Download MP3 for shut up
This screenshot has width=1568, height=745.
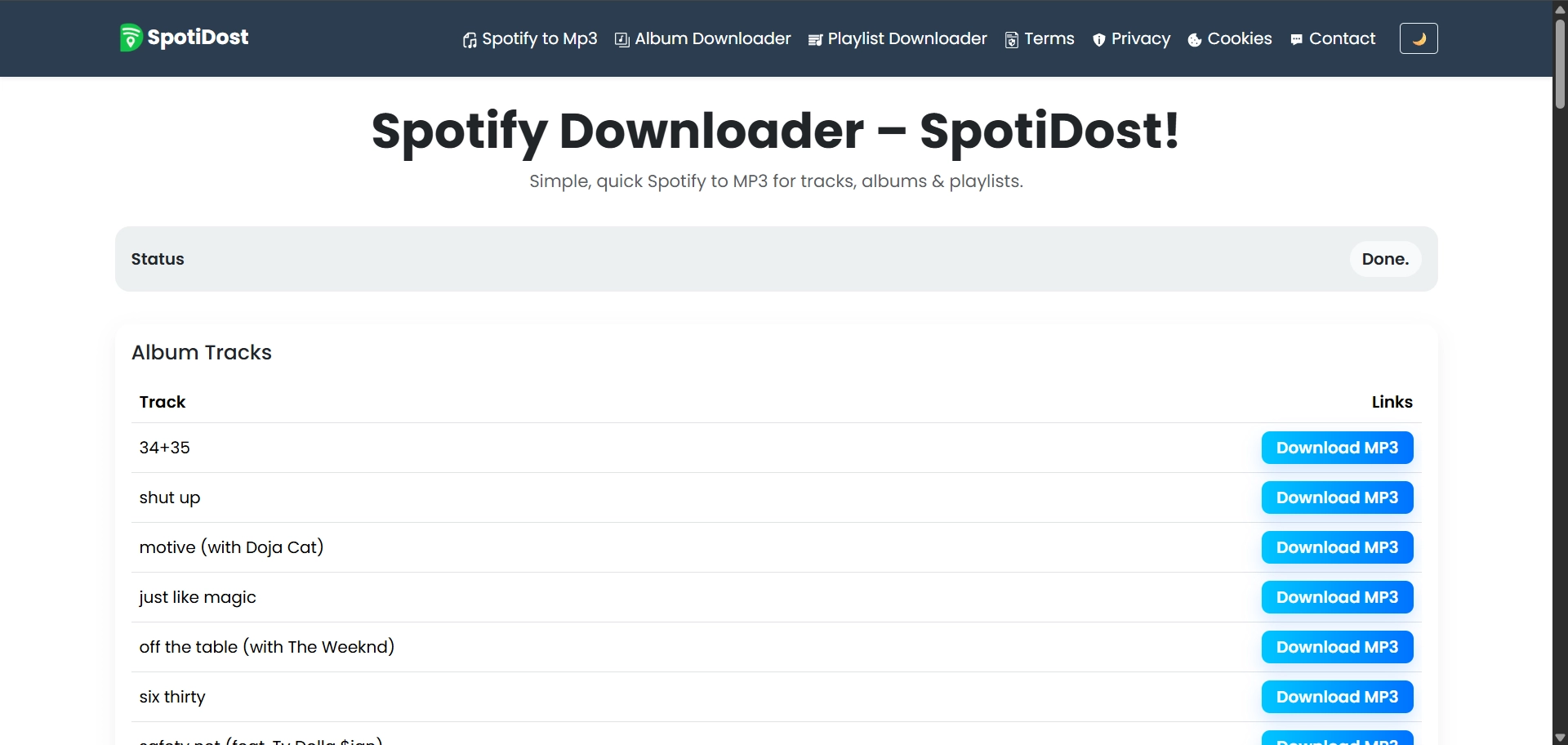click(1337, 497)
